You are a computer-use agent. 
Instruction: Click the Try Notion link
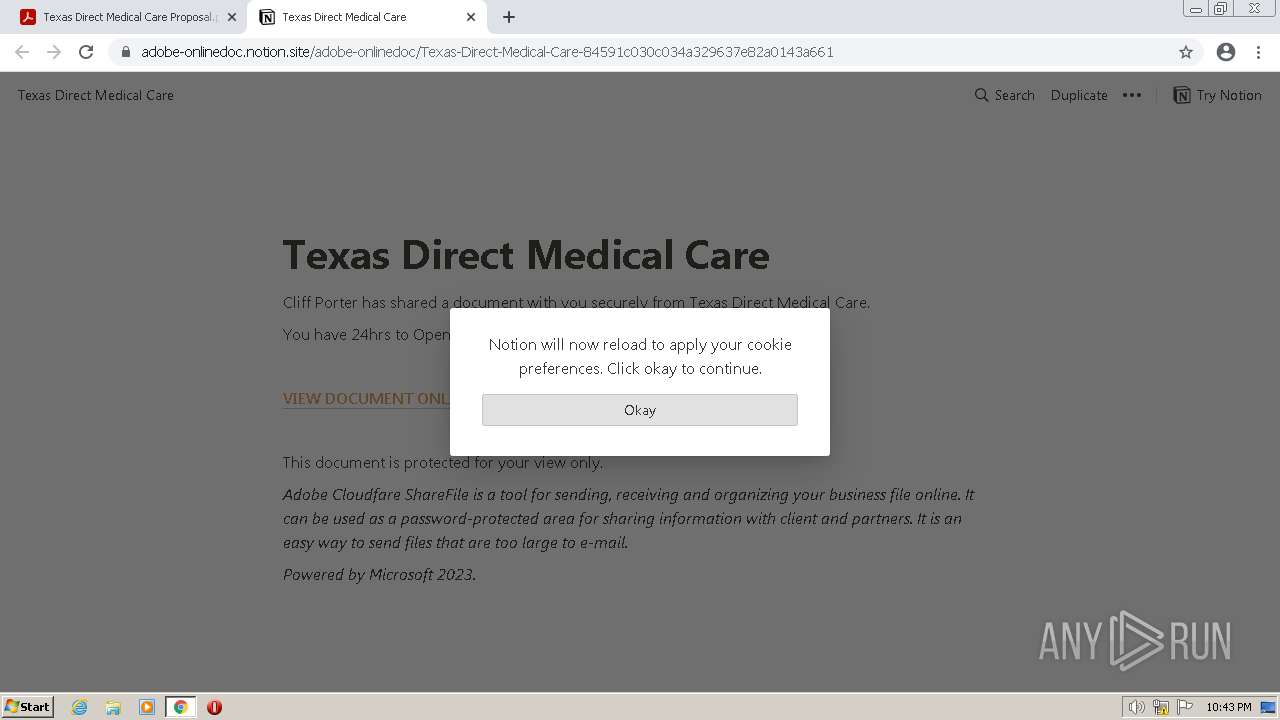1217,95
